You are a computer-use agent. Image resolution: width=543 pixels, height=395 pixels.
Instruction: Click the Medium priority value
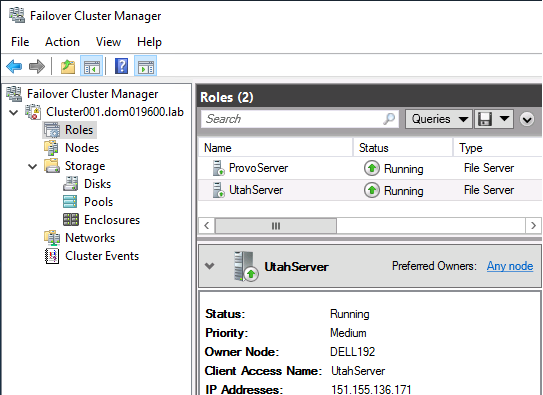[348, 333]
